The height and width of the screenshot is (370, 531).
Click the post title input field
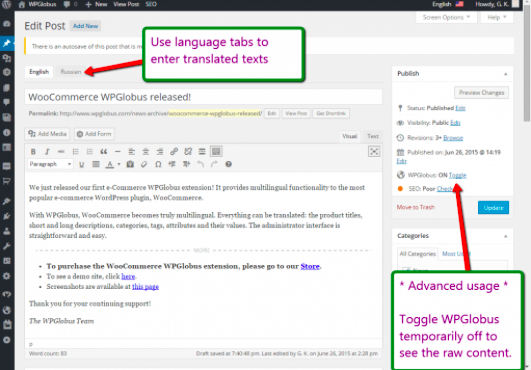pyautogui.click(x=203, y=97)
